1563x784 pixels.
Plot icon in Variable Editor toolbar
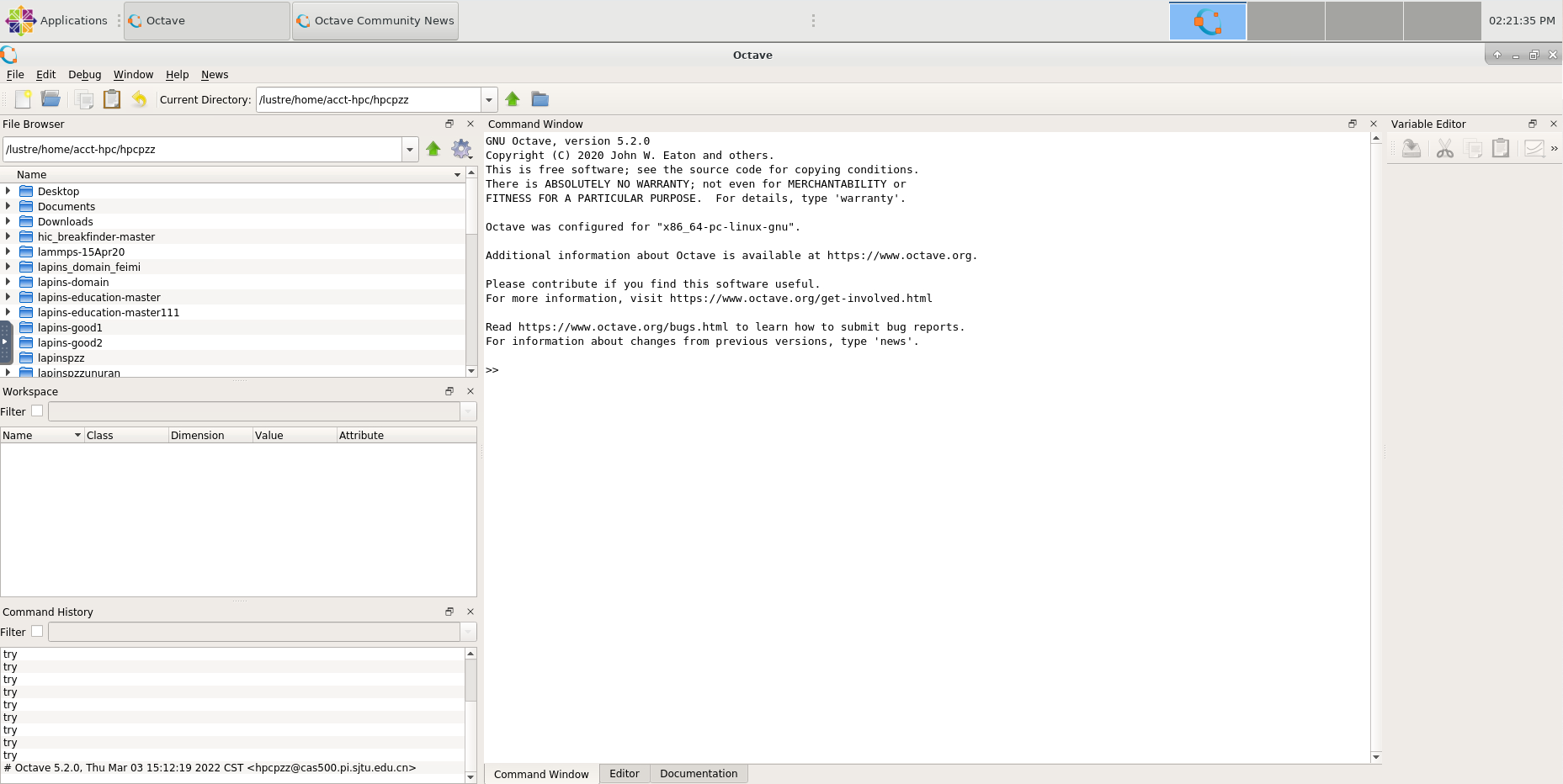1534,149
